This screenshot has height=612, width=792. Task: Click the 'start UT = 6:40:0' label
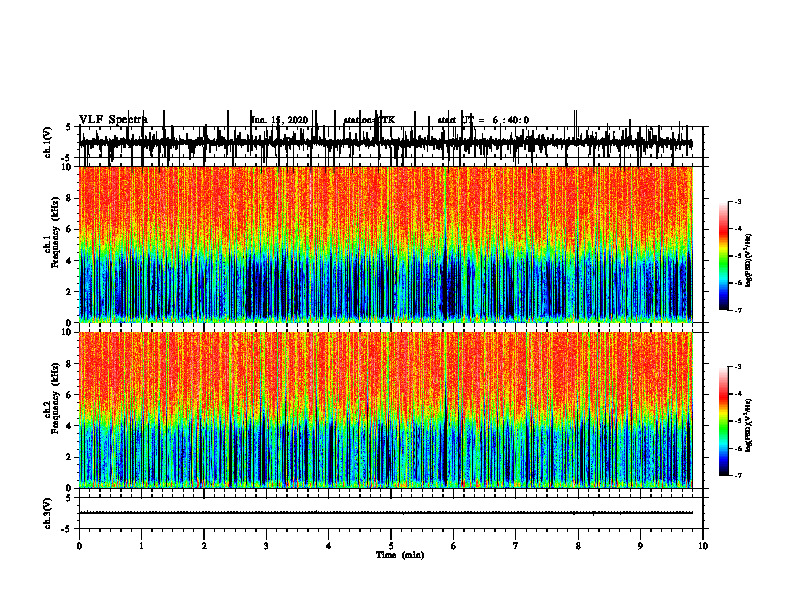[483, 120]
